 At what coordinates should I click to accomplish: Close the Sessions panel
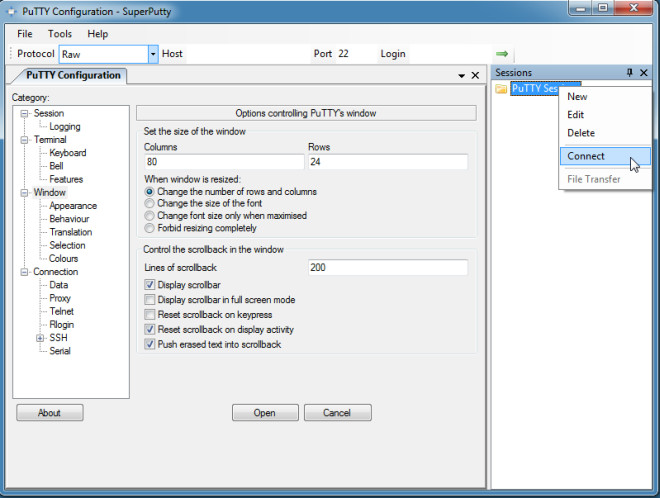(x=644, y=72)
